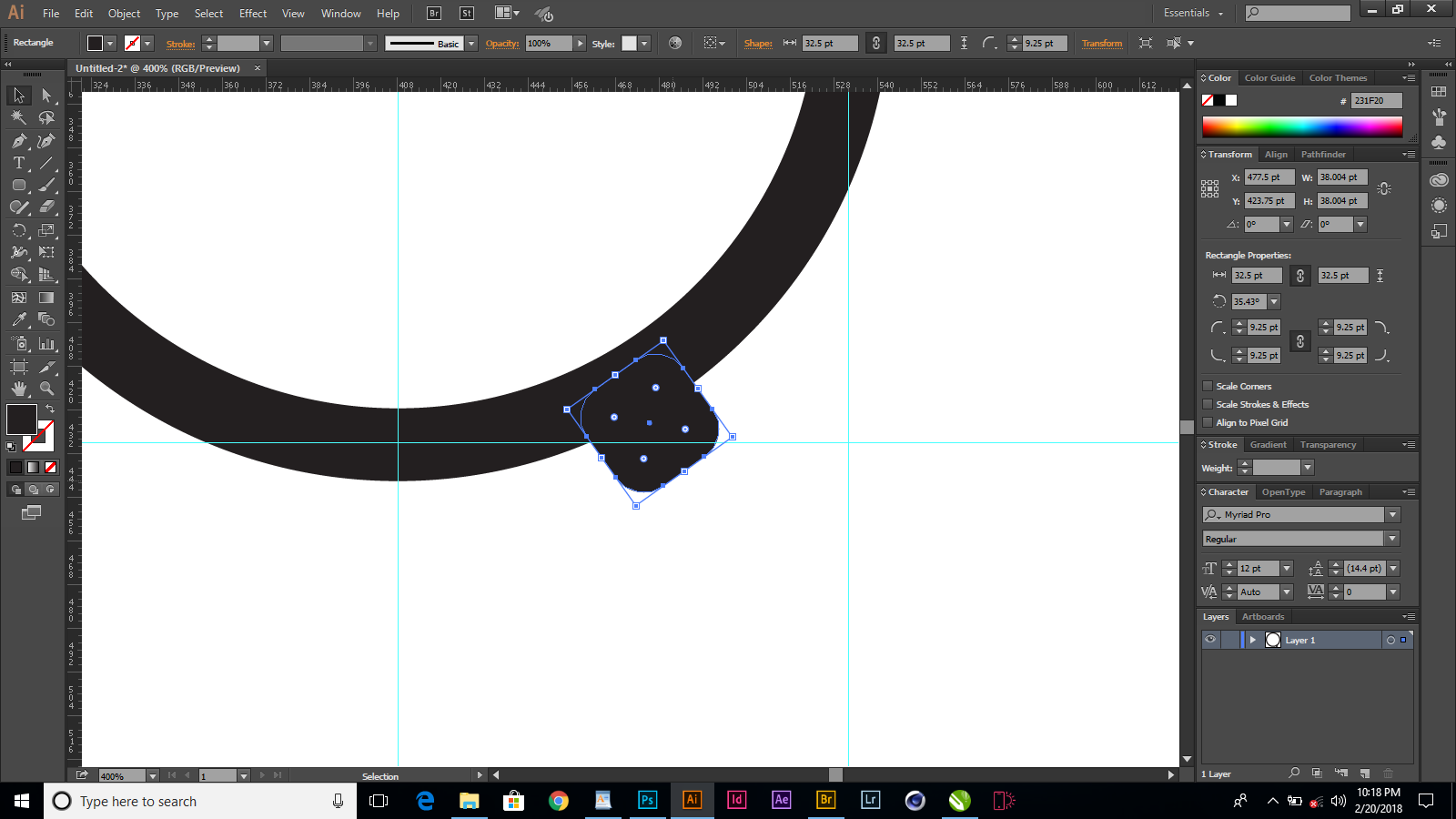This screenshot has width=1456, height=819.
Task: Open the stroke Weight dropdown in Stroke panel
Action: tap(1308, 468)
